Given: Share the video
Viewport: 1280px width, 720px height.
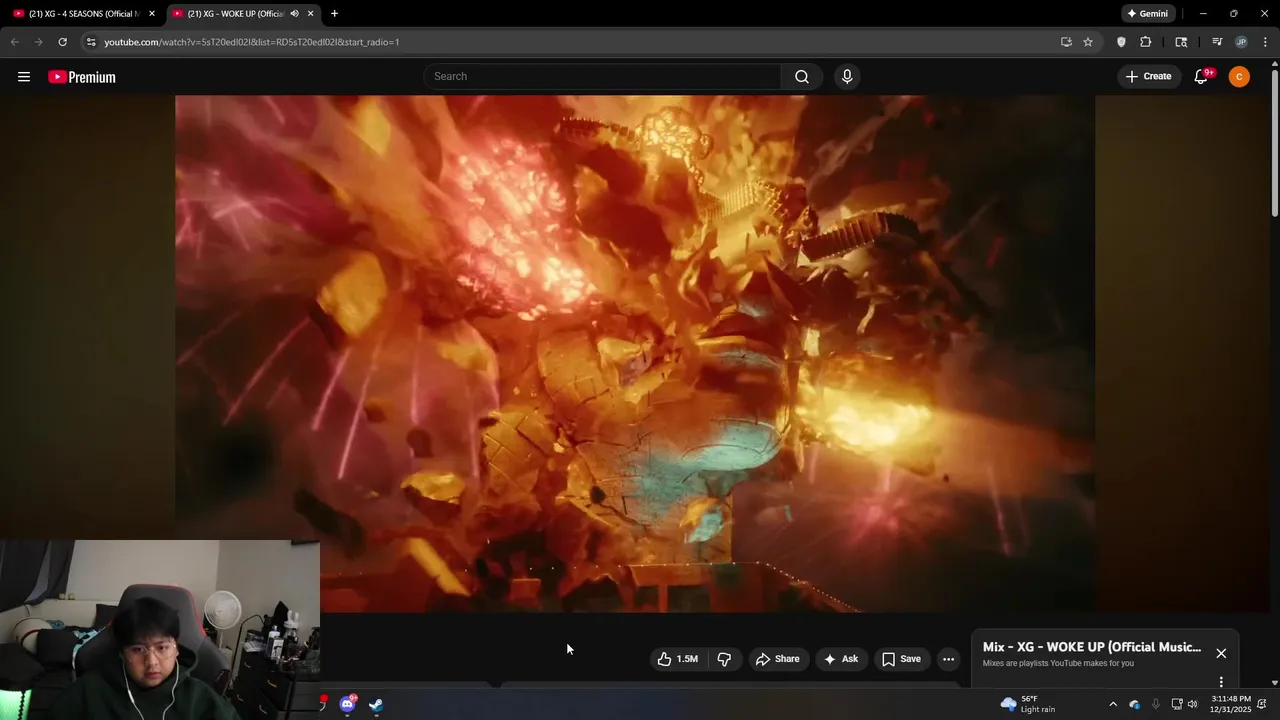Looking at the screenshot, I should [x=777, y=659].
